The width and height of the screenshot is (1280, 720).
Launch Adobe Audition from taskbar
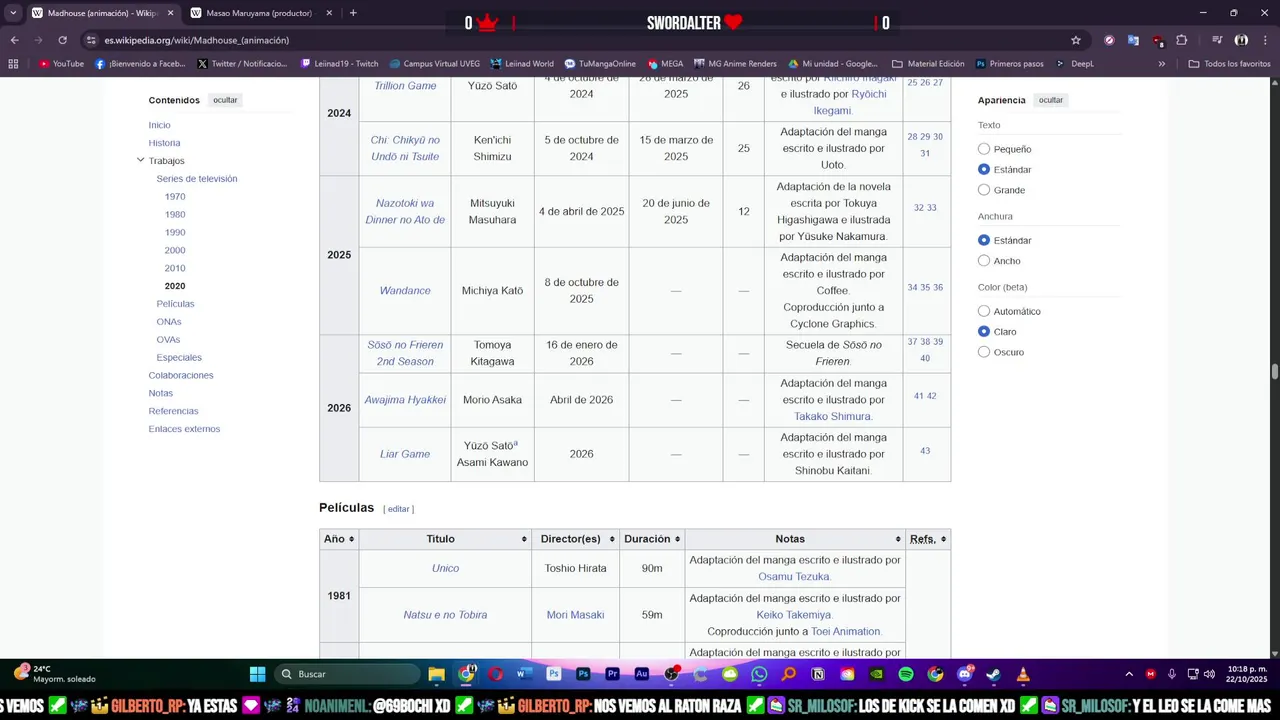tap(642, 674)
